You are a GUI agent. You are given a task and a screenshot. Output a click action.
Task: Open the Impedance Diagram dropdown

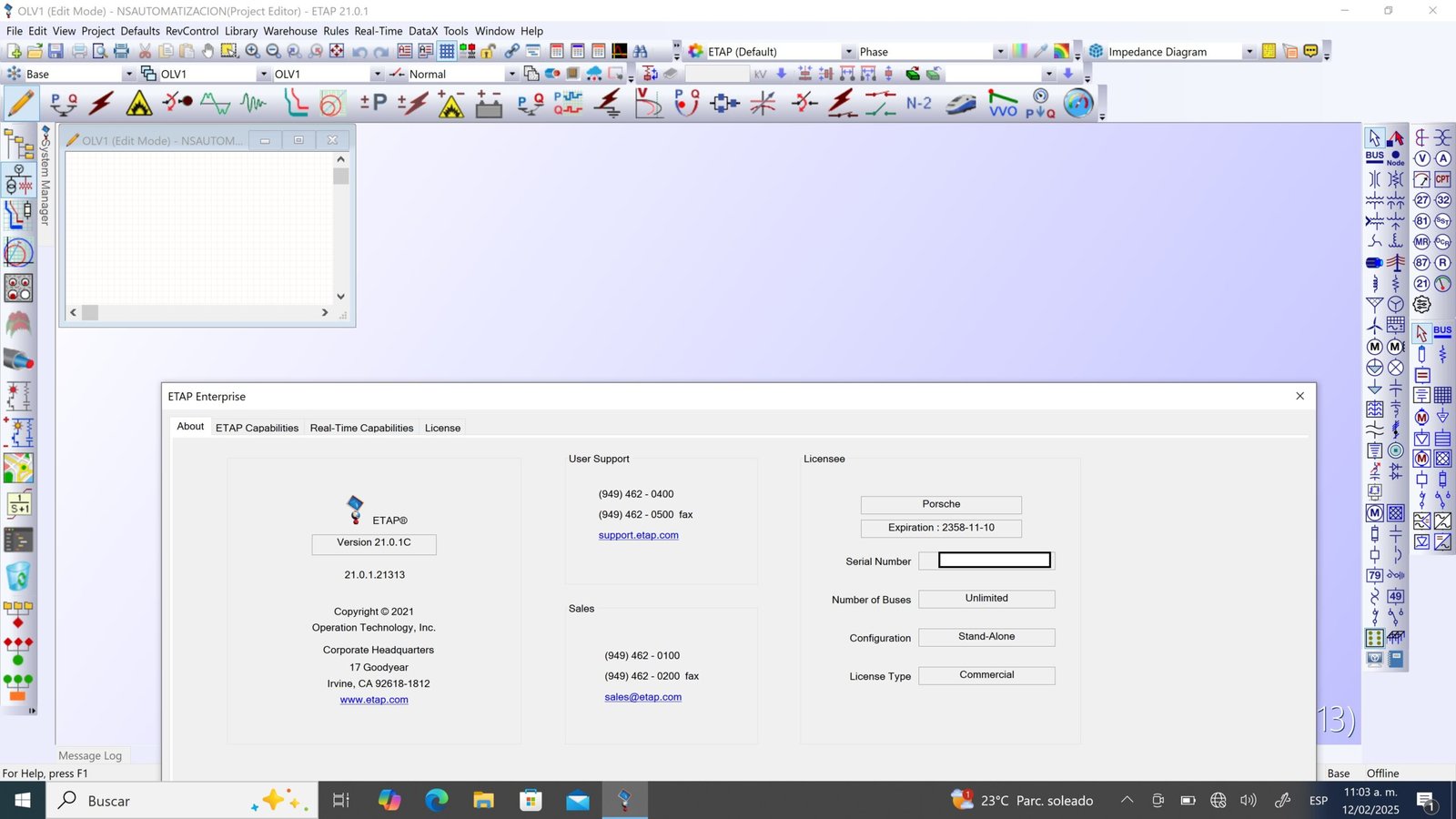click(x=1249, y=52)
